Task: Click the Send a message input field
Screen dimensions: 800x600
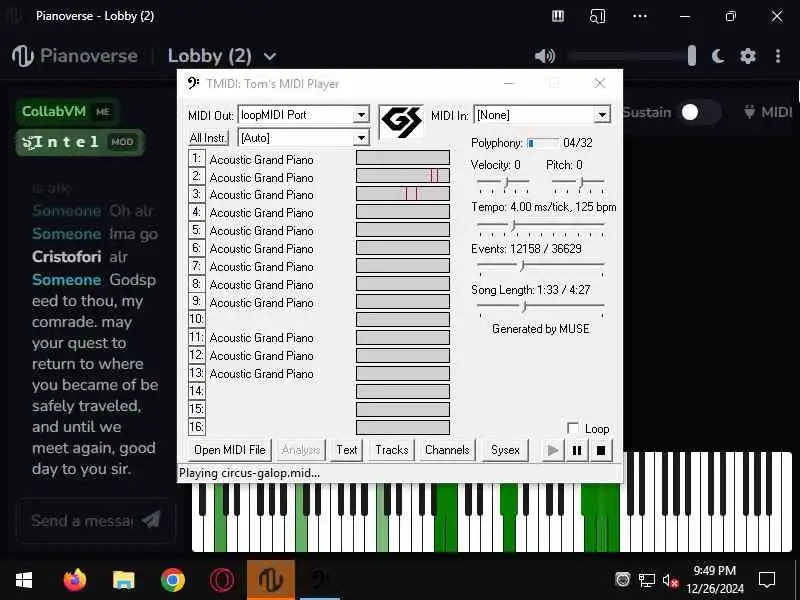Action: pos(82,520)
